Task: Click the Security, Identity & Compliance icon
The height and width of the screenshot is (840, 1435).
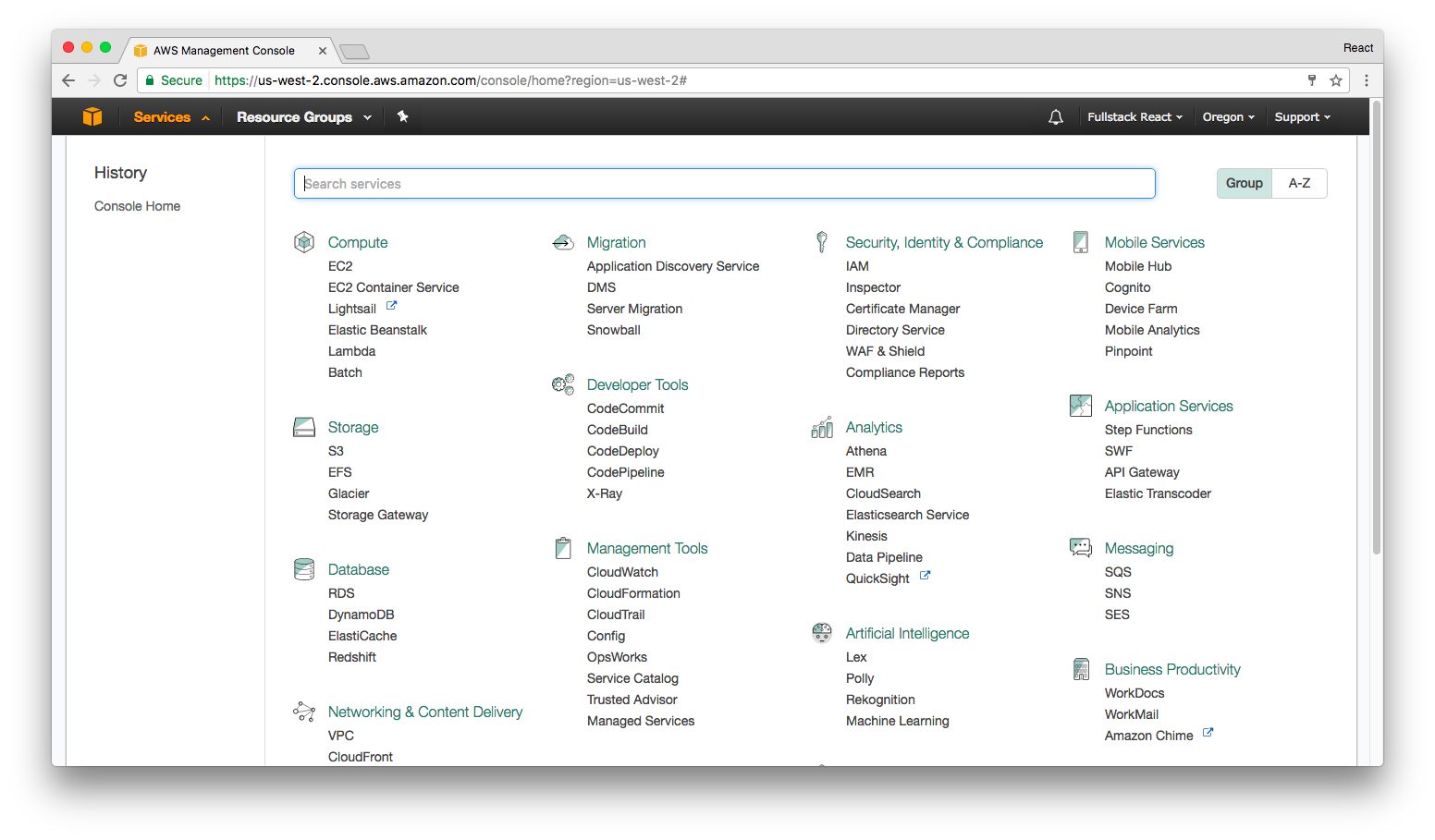Action: (x=822, y=242)
